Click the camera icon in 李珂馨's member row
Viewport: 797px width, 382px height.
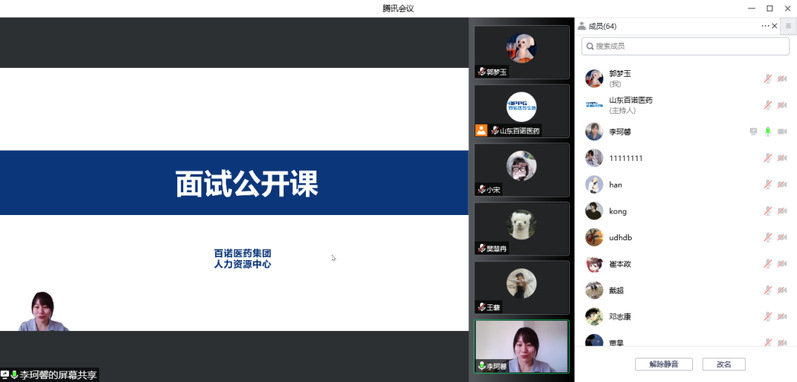point(782,132)
